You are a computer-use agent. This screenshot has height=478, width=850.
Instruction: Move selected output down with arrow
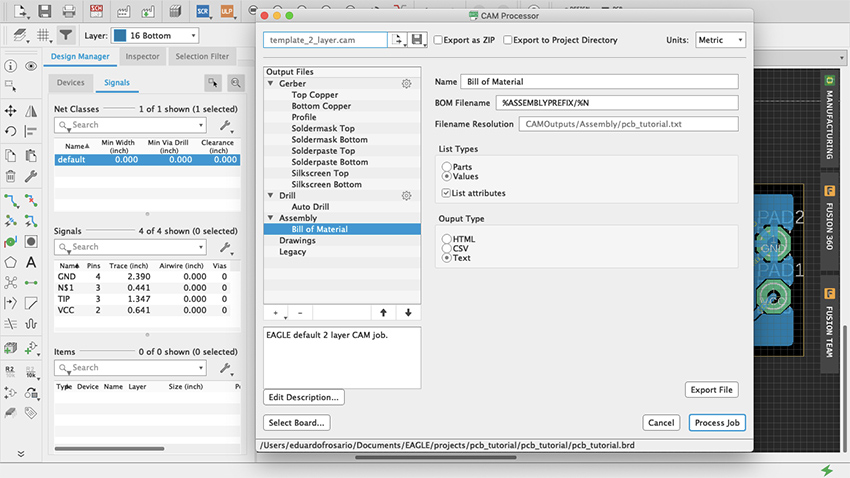[408, 313]
